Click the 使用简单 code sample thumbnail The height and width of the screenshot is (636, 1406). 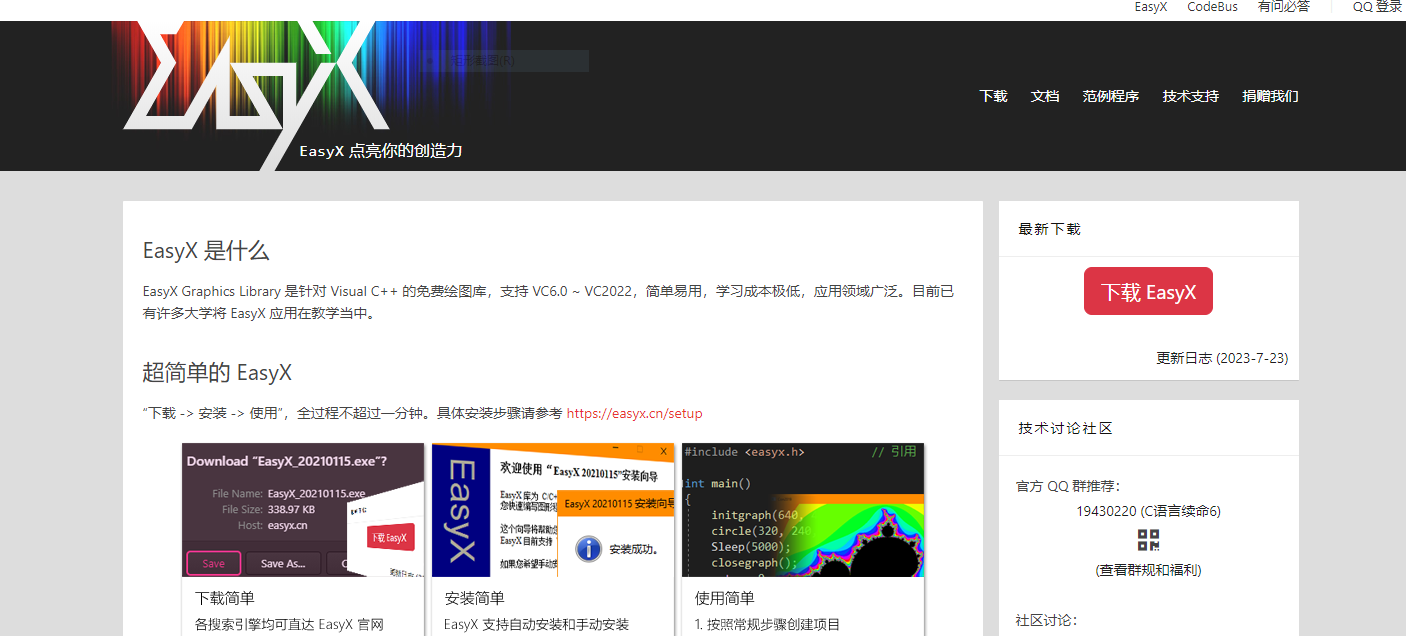tap(803, 510)
